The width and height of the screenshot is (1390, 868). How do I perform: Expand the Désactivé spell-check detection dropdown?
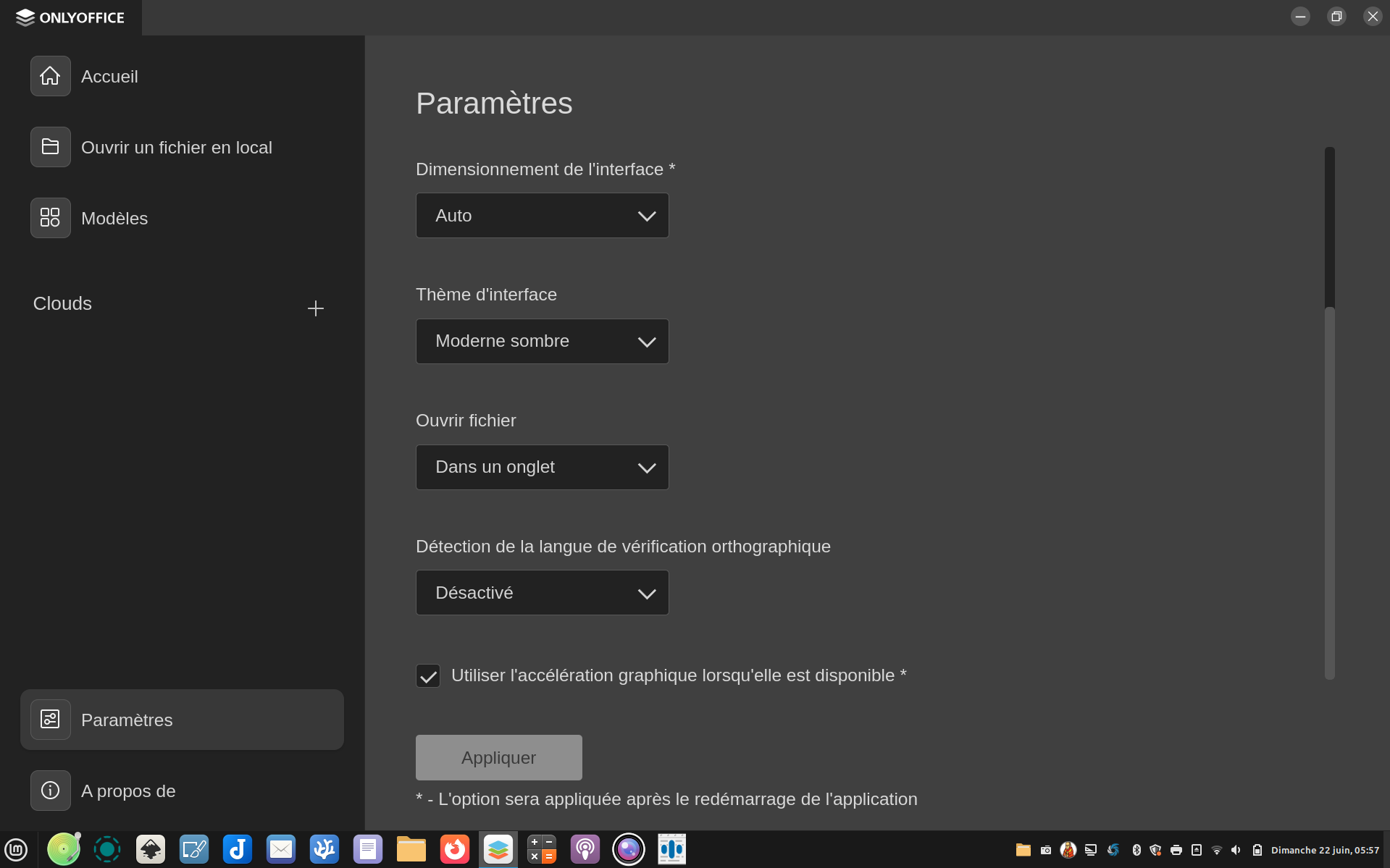point(542,593)
